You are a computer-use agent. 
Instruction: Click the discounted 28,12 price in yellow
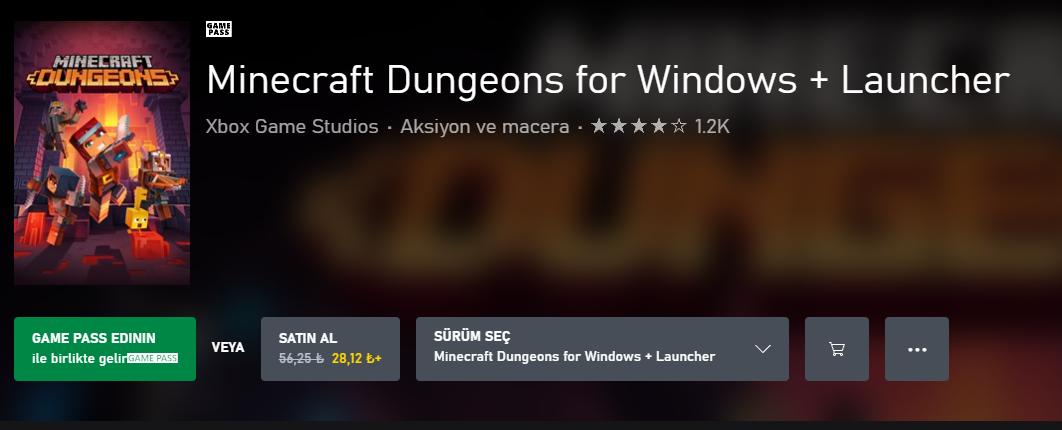tap(347, 358)
